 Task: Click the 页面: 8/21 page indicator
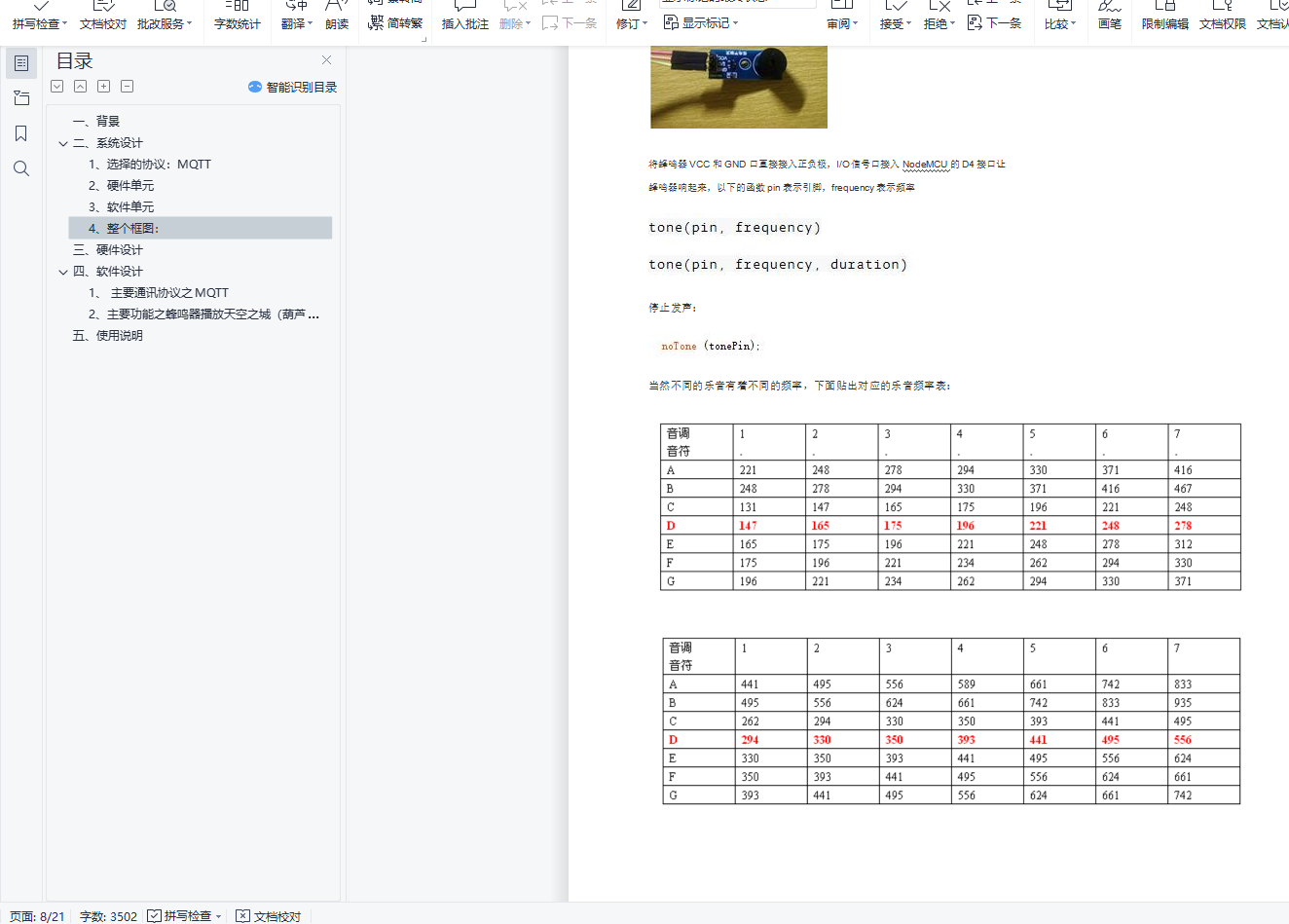click(x=37, y=916)
